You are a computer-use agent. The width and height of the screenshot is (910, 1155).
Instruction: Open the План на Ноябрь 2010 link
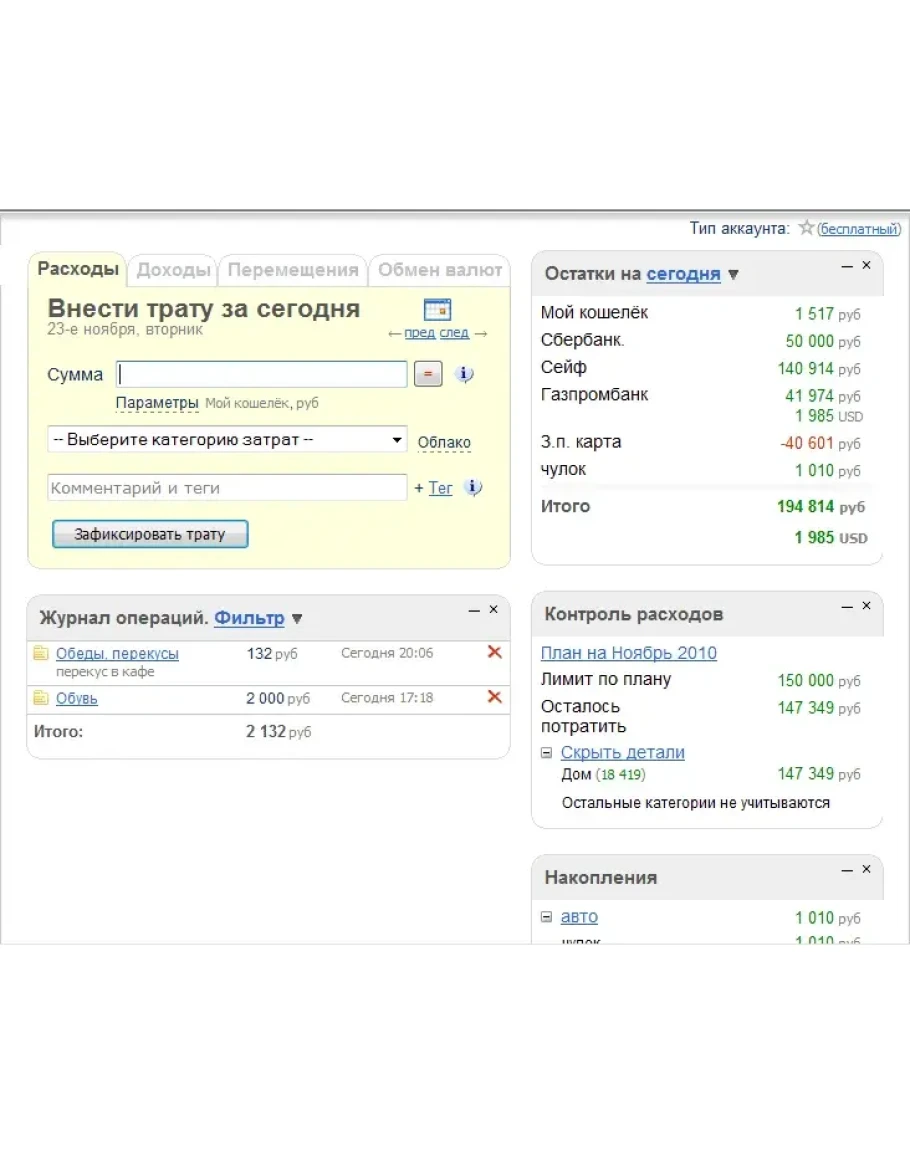[628, 653]
